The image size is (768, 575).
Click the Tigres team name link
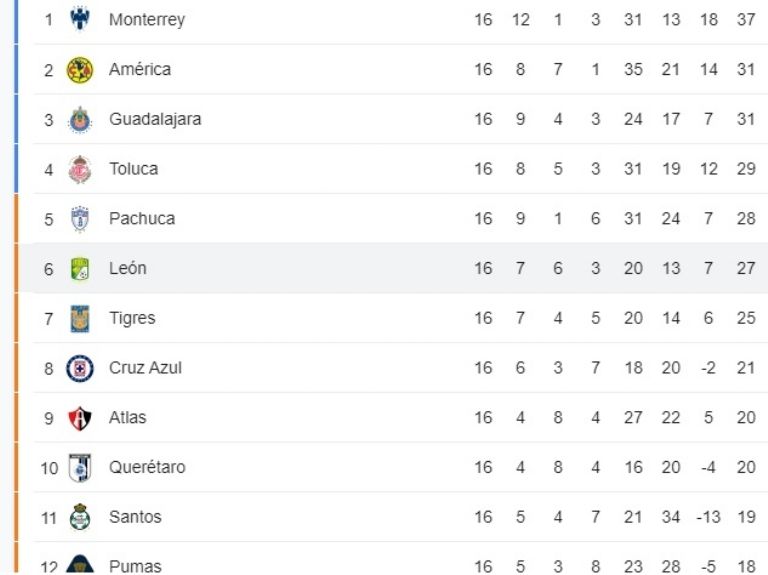click(x=132, y=318)
